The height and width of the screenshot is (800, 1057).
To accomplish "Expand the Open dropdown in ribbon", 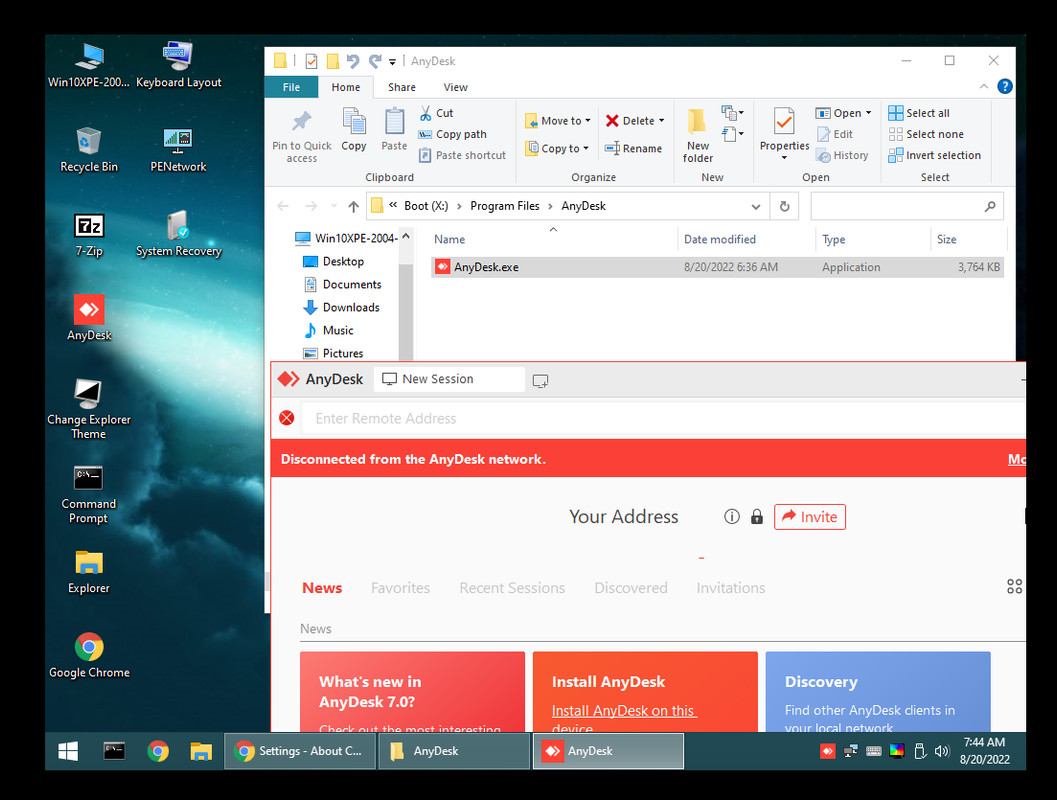I will (868, 113).
